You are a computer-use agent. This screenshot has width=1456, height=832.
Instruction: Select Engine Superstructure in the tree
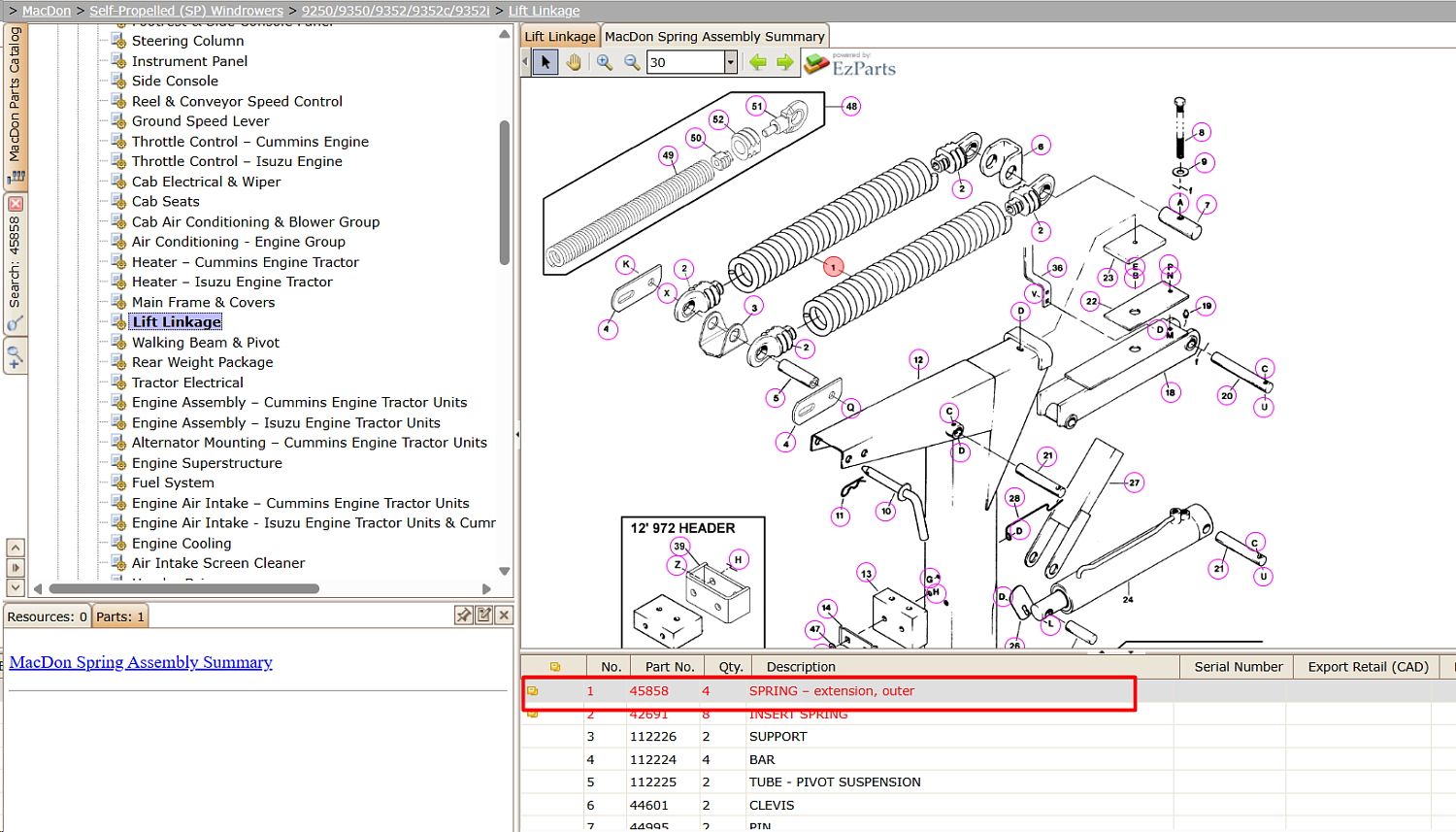click(207, 462)
